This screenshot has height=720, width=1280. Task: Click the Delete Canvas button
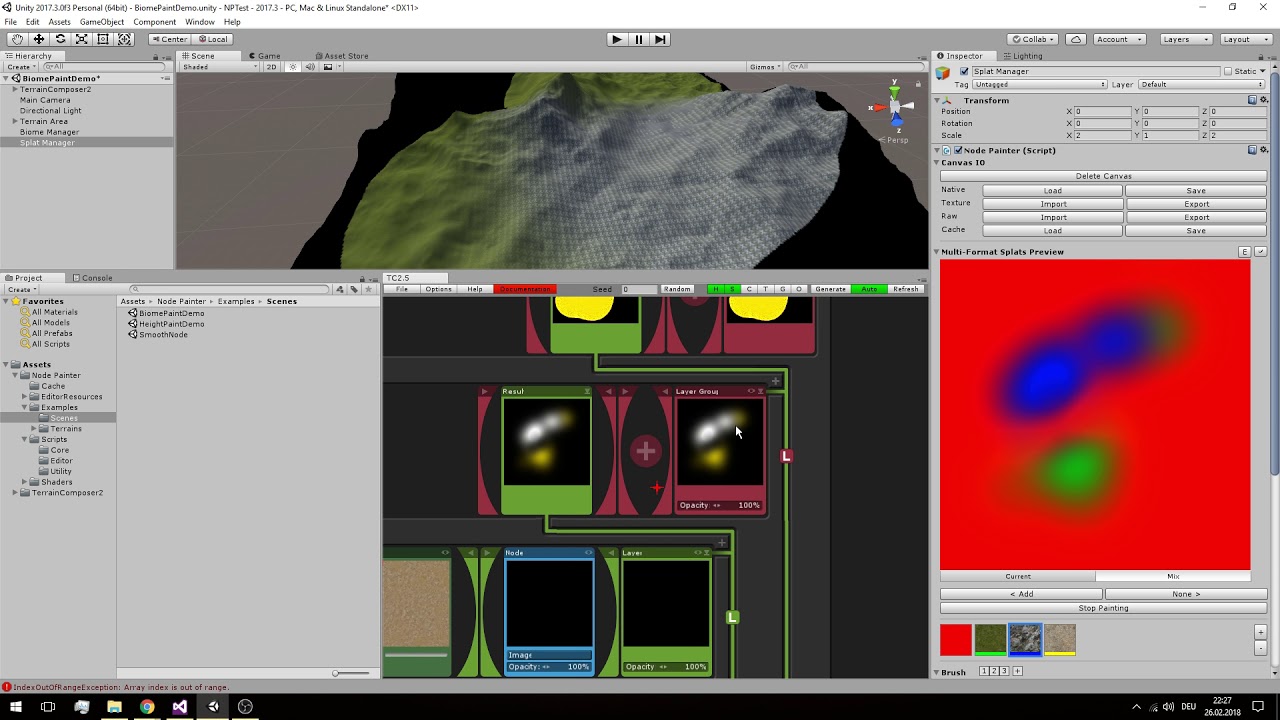coord(1104,176)
